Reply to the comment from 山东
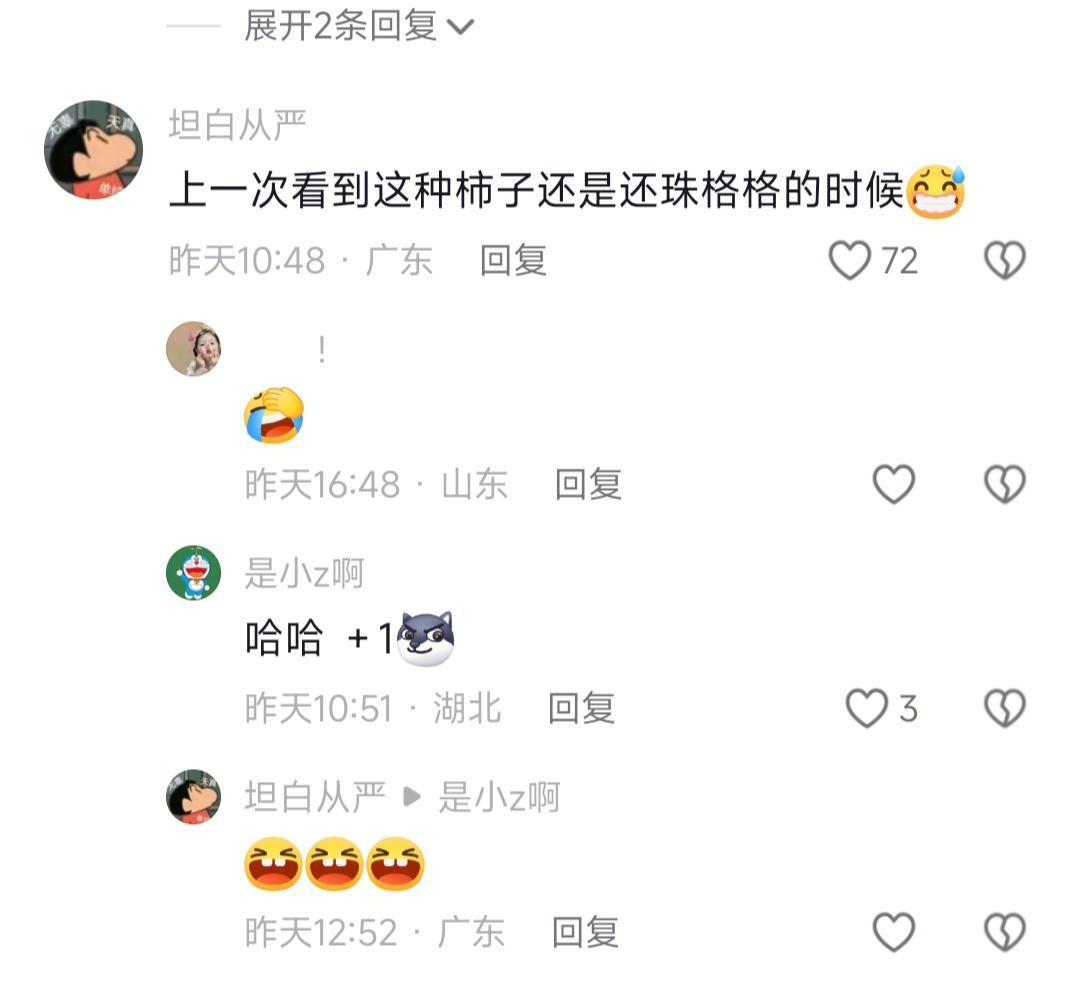Viewport: 1079px width, 994px height. coord(588,485)
